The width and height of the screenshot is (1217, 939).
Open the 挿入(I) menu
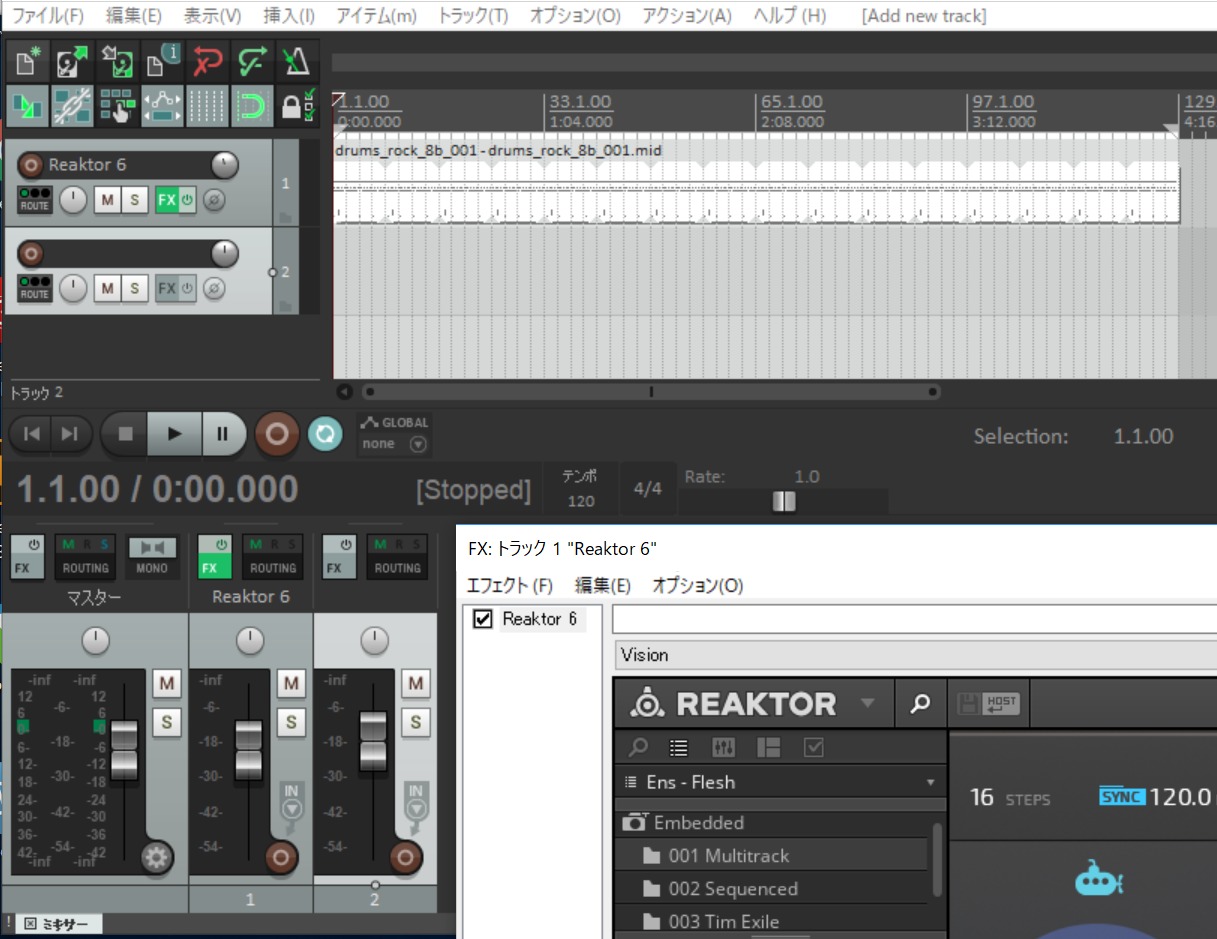click(288, 16)
